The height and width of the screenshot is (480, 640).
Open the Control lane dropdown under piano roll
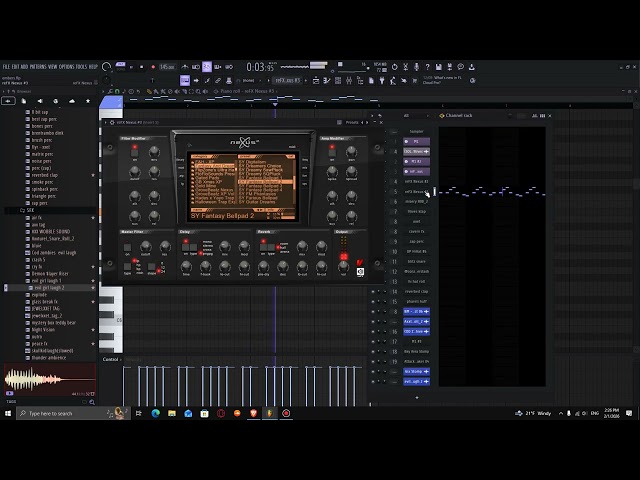tap(112, 359)
